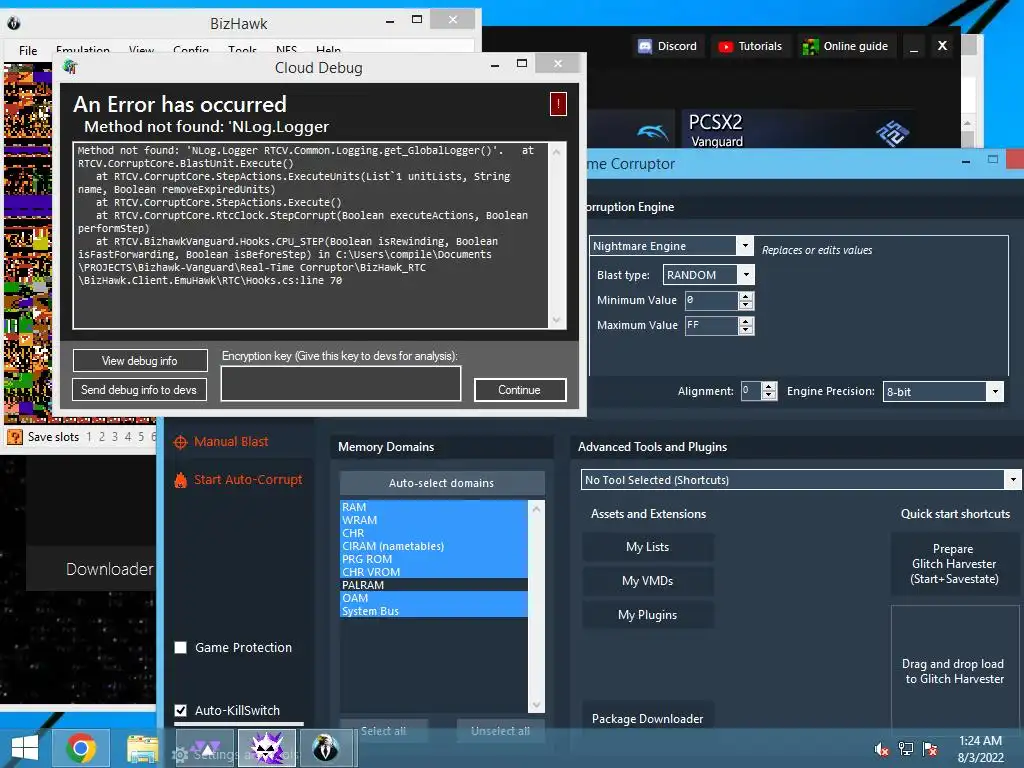The image size is (1024, 768).
Task: Select CIRAM (nametables) domain
Action: pos(434,546)
